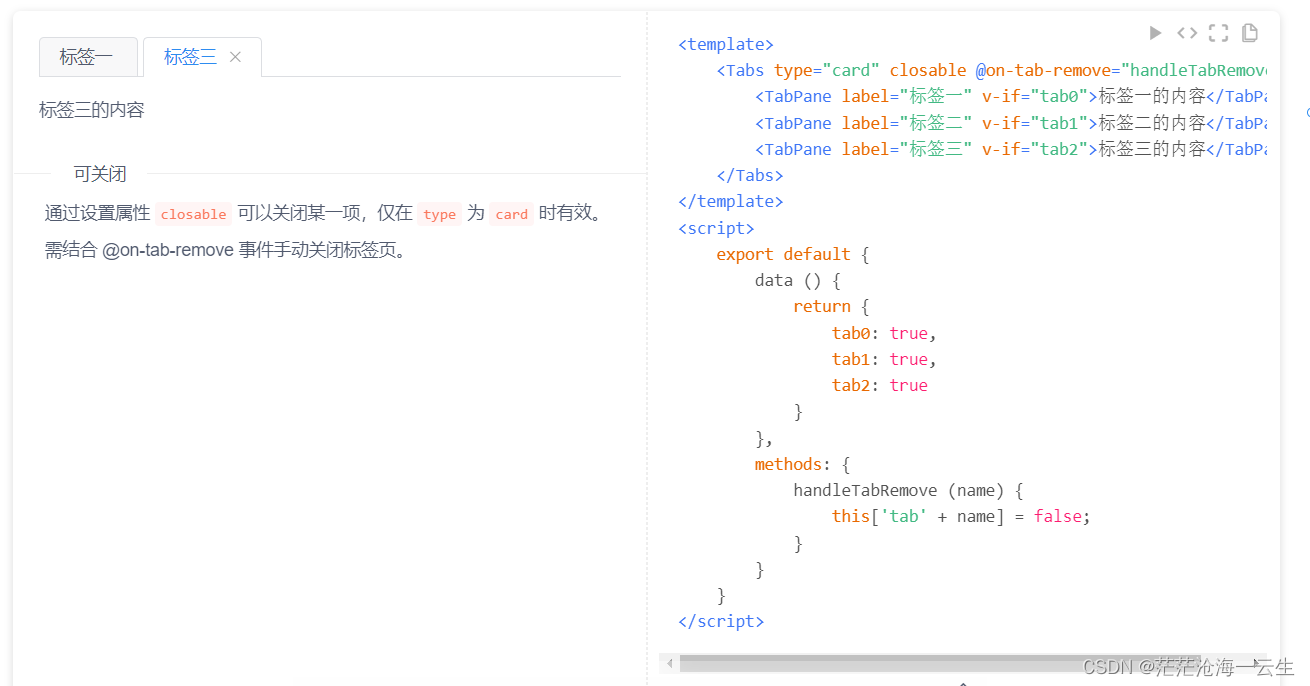This screenshot has height=686, width=1310.
Task: Run the demo code with play icon
Action: [1155, 33]
